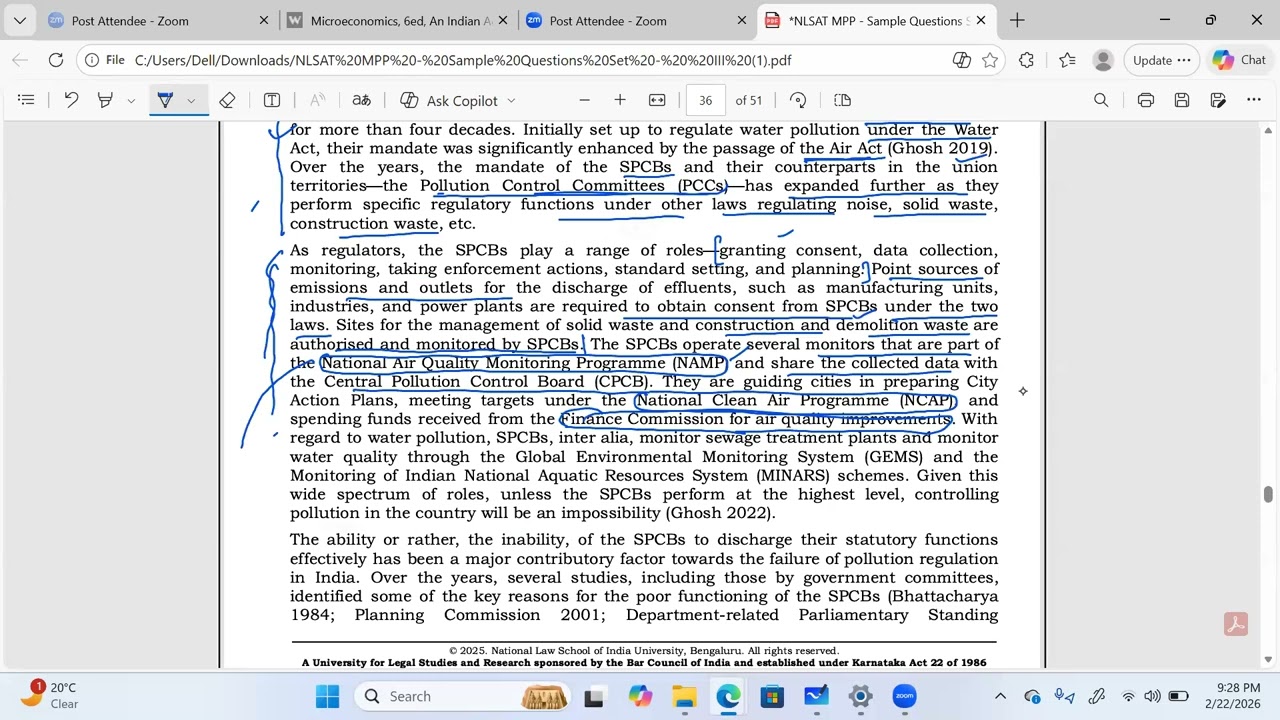The width and height of the screenshot is (1280, 720).
Task: Print the PDF document
Action: point(1146,100)
